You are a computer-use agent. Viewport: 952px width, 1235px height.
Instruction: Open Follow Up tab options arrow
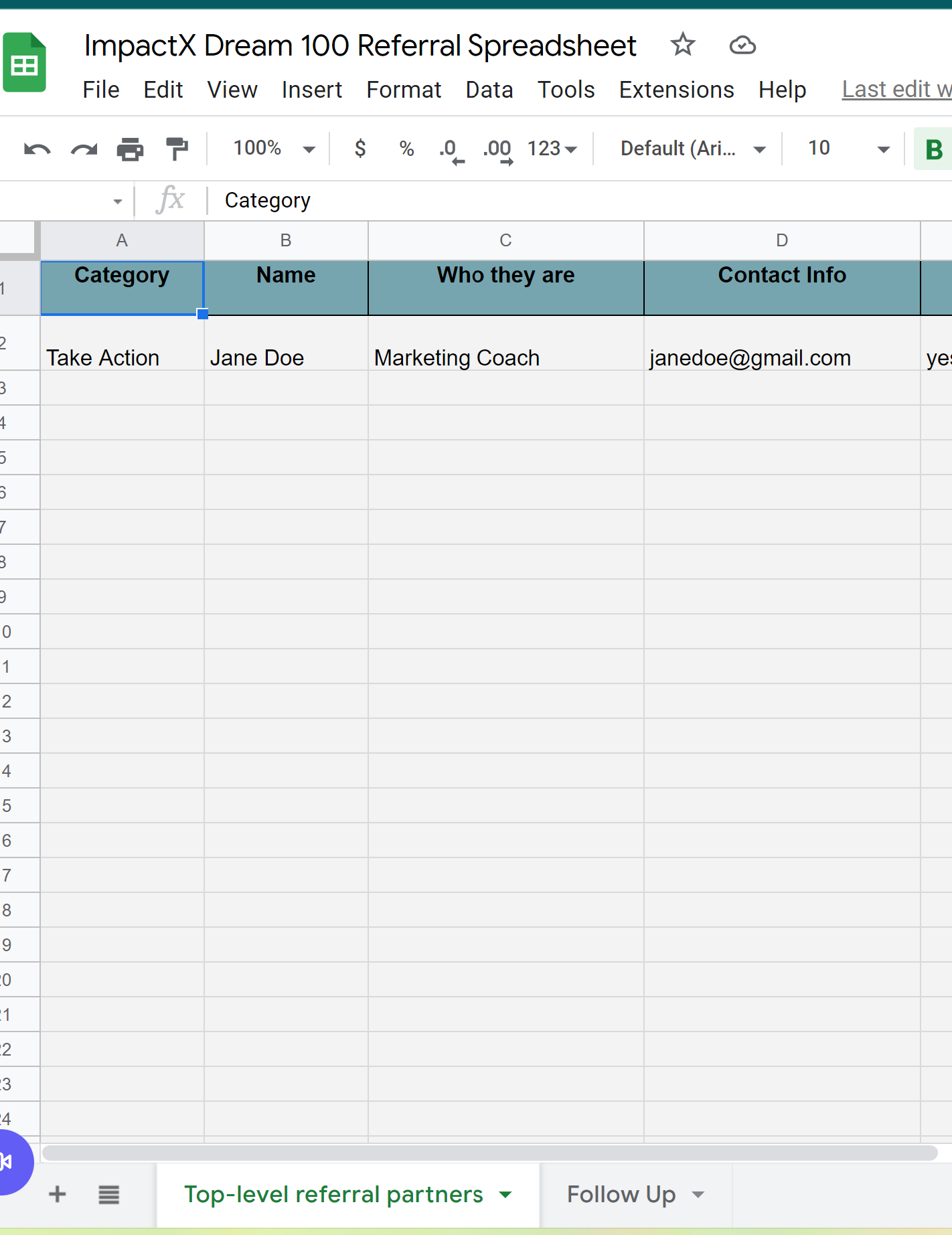coord(698,1194)
